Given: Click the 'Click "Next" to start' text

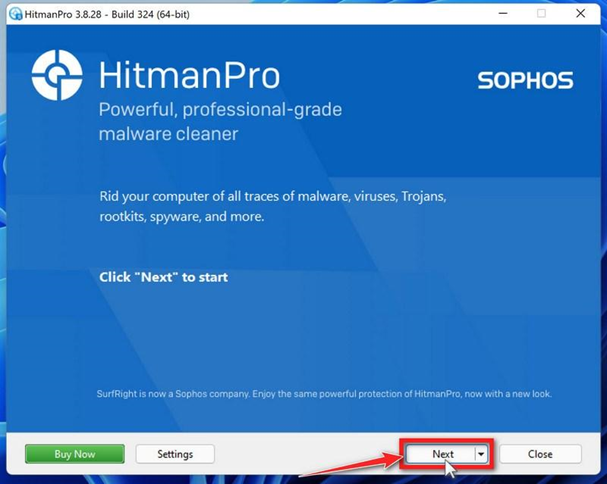Looking at the screenshot, I should 163,277.
